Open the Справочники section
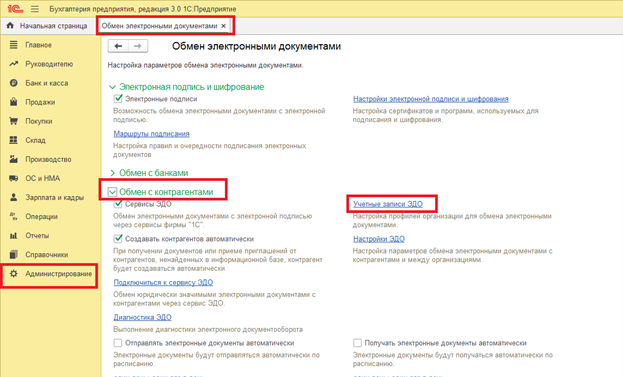Screen dimensions: 623x377 pyautogui.click(x=46, y=255)
